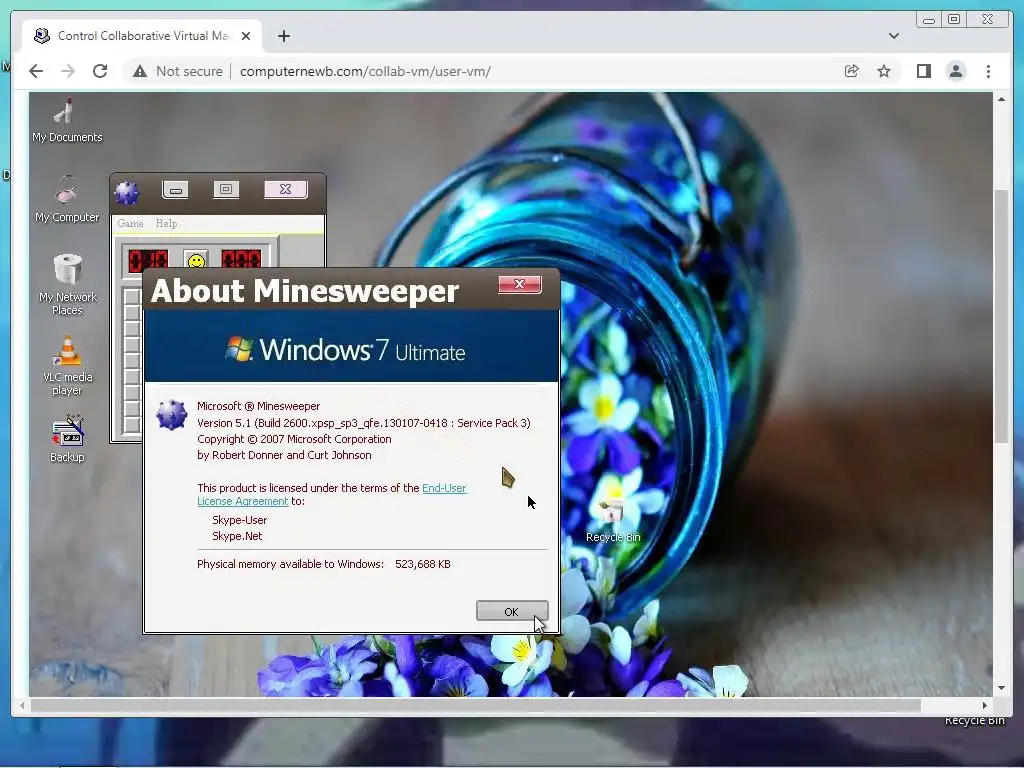Image resolution: width=1024 pixels, height=768 pixels.
Task: Maximize the Minesweeper window
Action: click(x=226, y=189)
